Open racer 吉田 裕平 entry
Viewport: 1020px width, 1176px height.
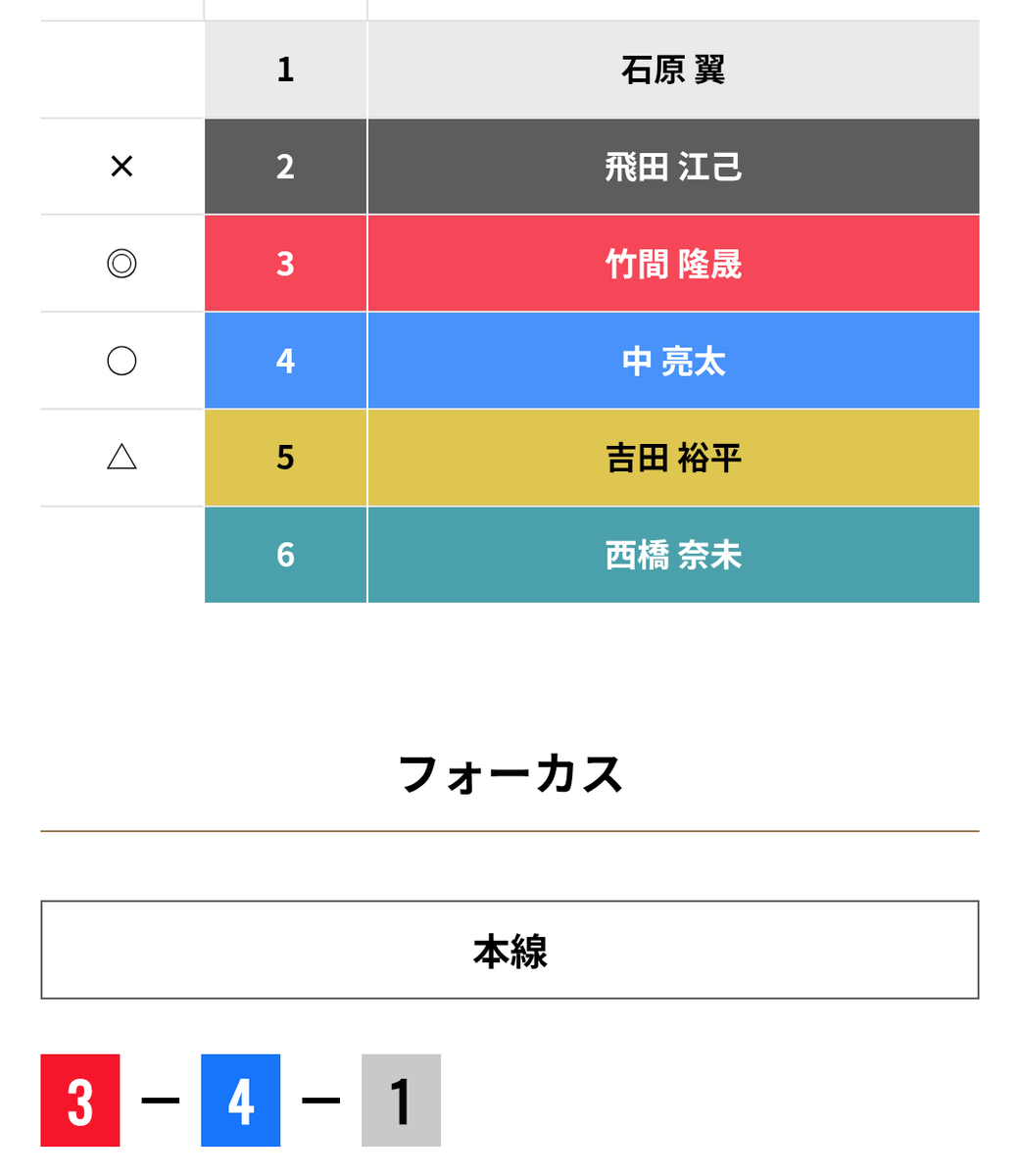(673, 458)
